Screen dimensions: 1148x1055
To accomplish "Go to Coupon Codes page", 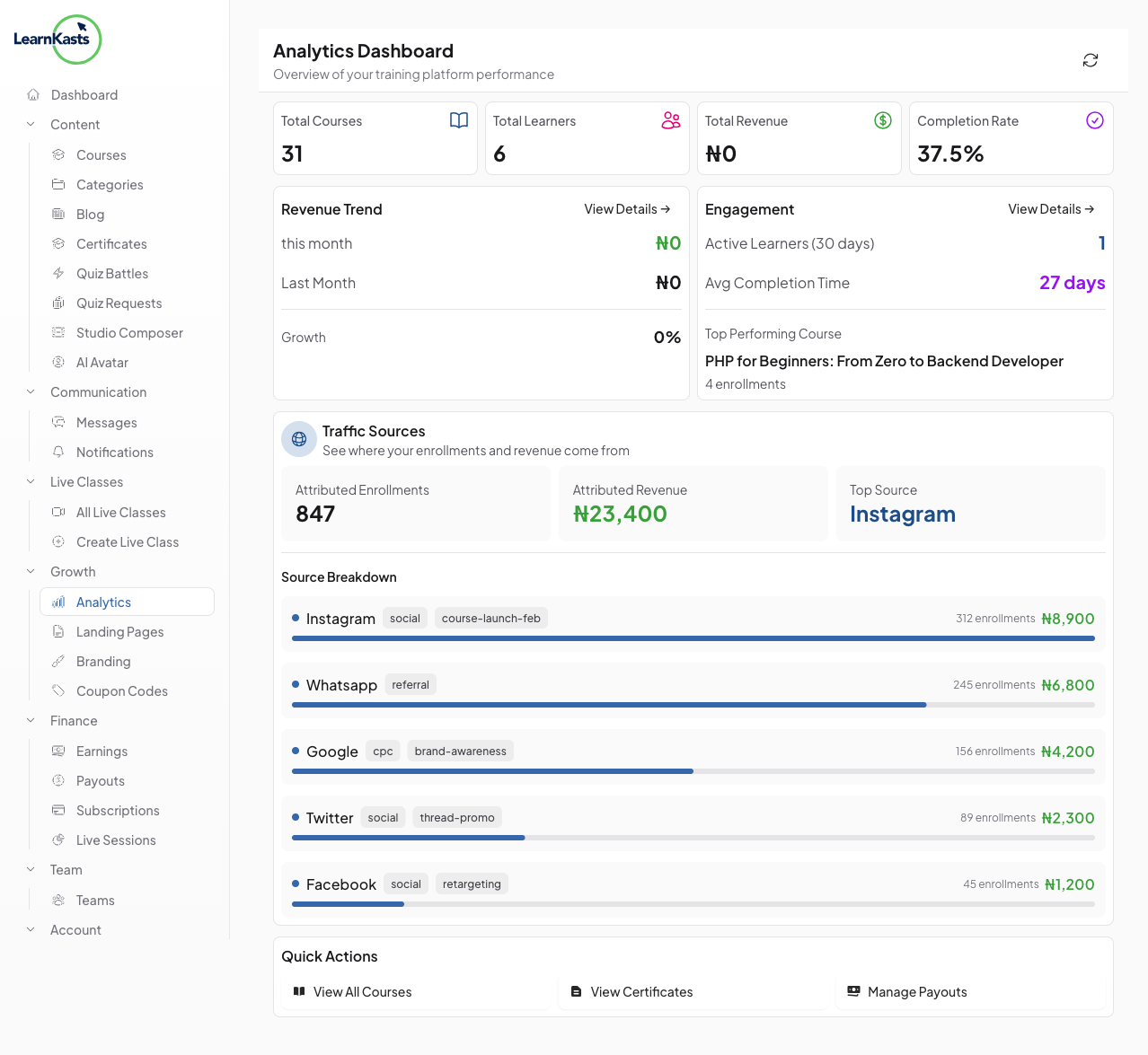I will click(x=121, y=691).
